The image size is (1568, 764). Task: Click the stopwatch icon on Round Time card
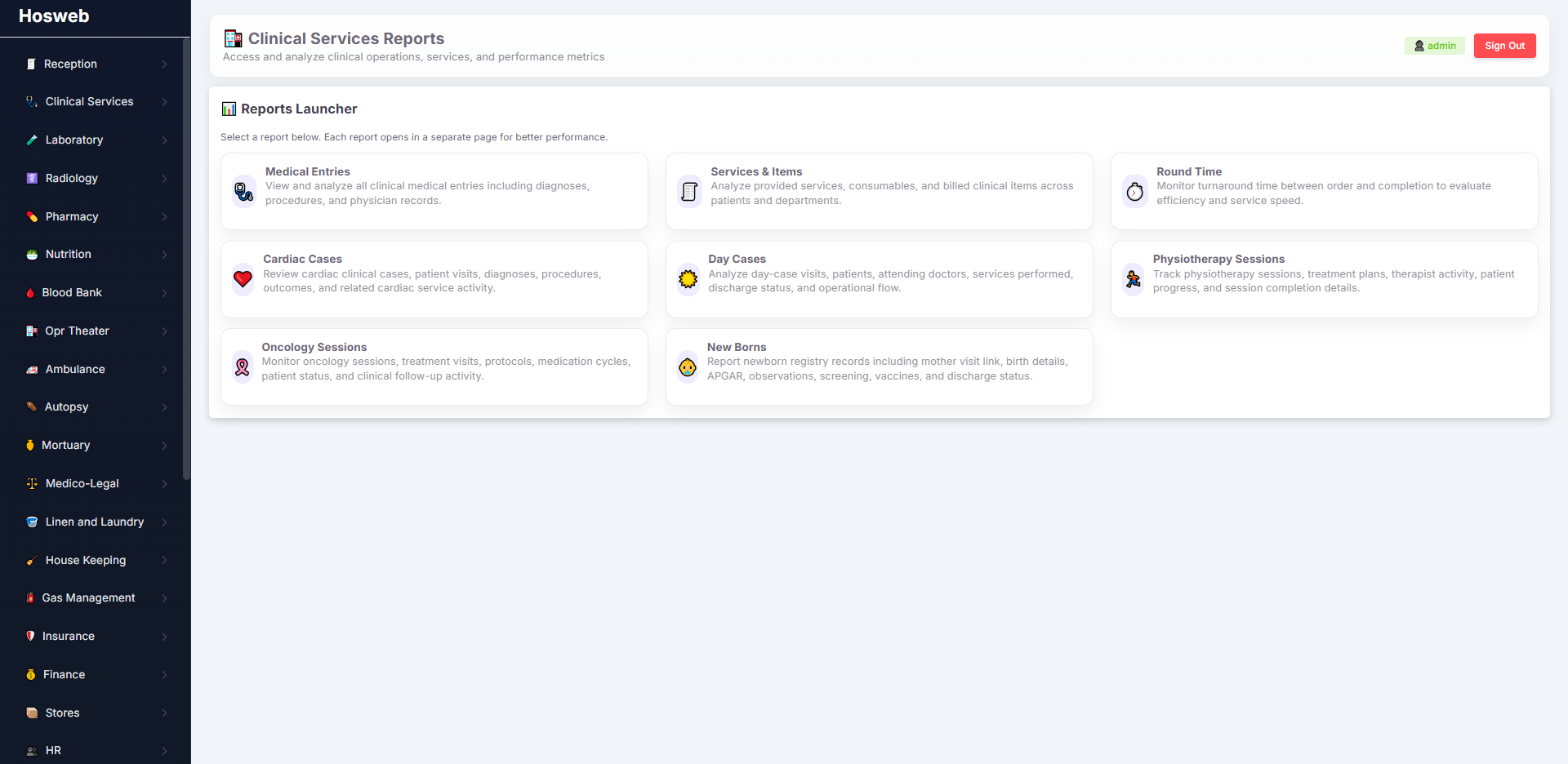click(1135, 192)
